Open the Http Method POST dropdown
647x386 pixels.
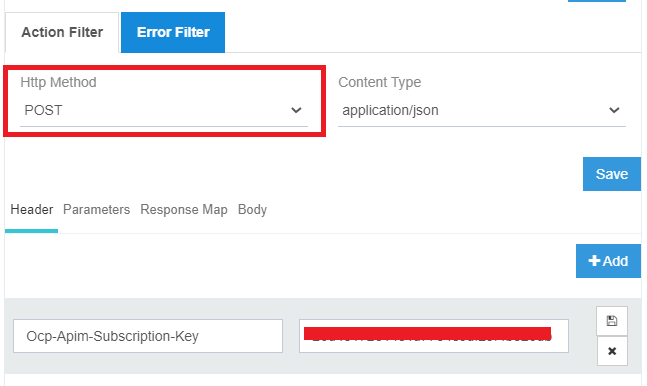click(164, 111)
